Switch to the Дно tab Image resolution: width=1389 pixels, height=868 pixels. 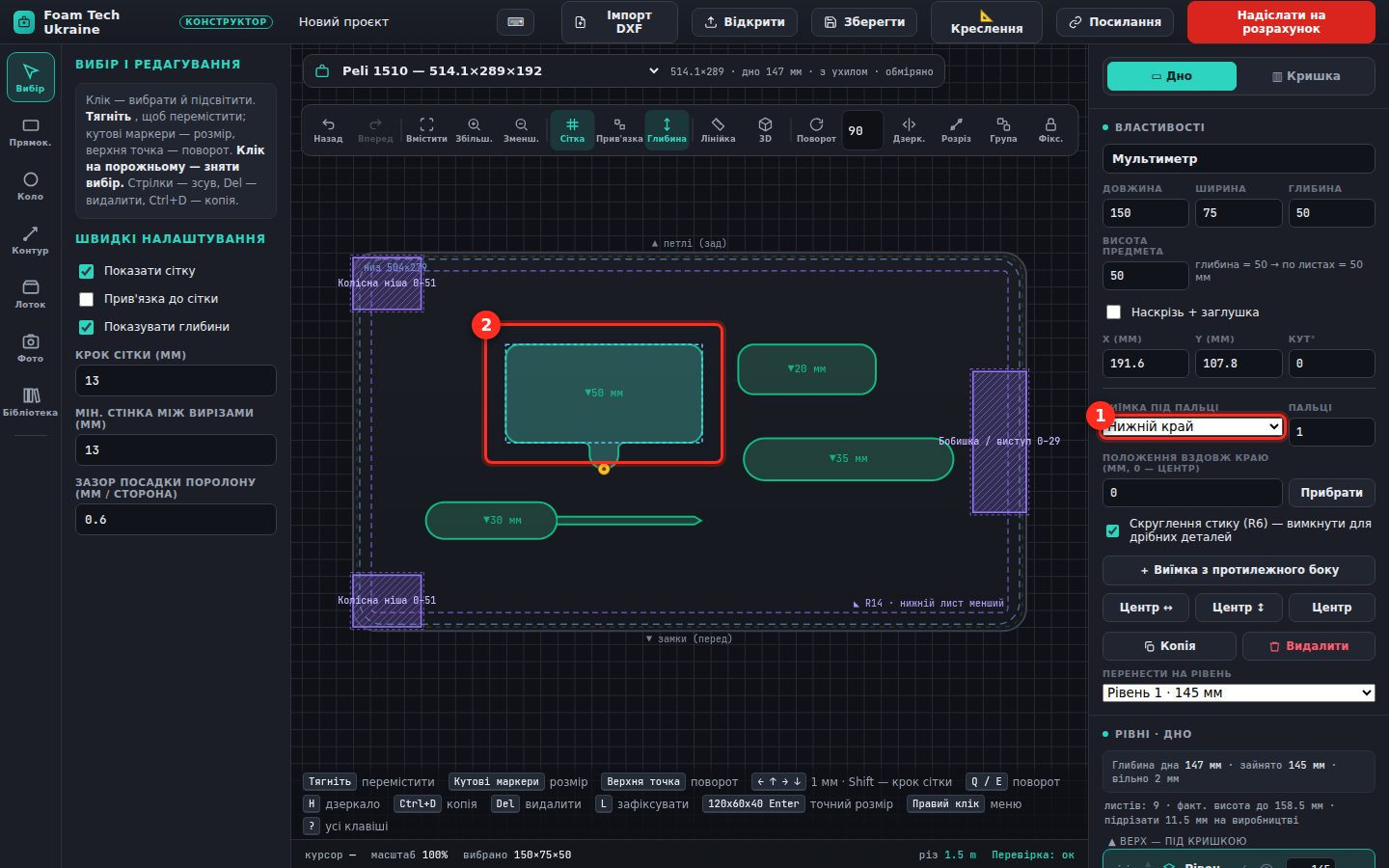click(x=1172, y=76)
